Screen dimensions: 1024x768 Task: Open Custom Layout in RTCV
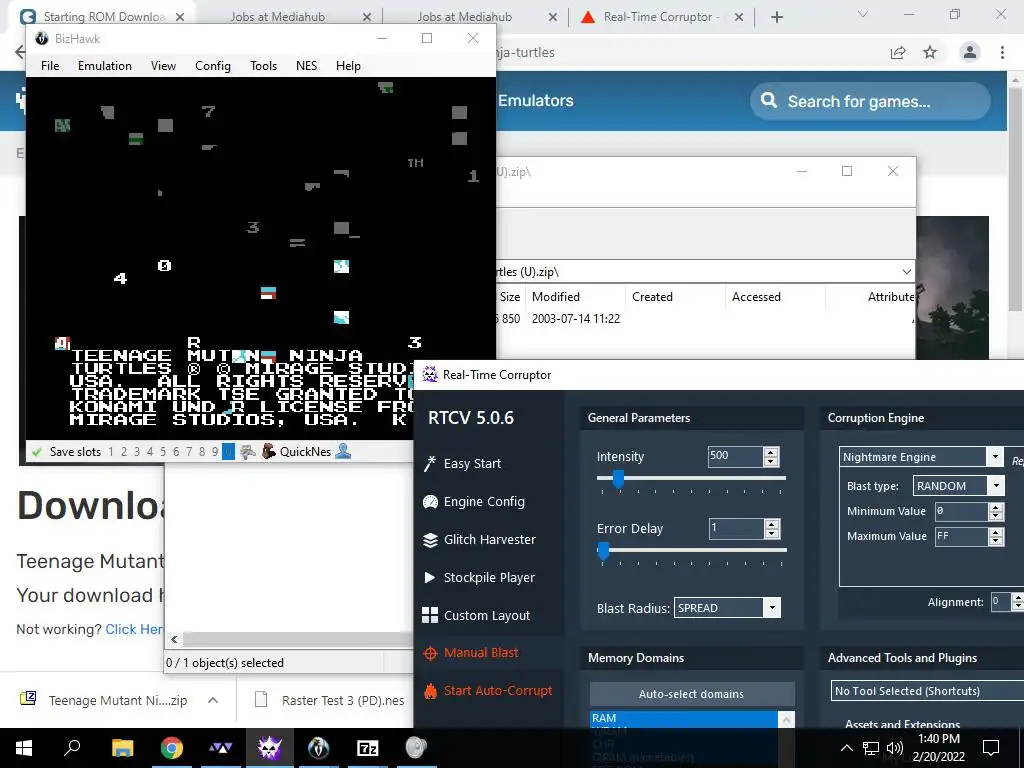477,615
